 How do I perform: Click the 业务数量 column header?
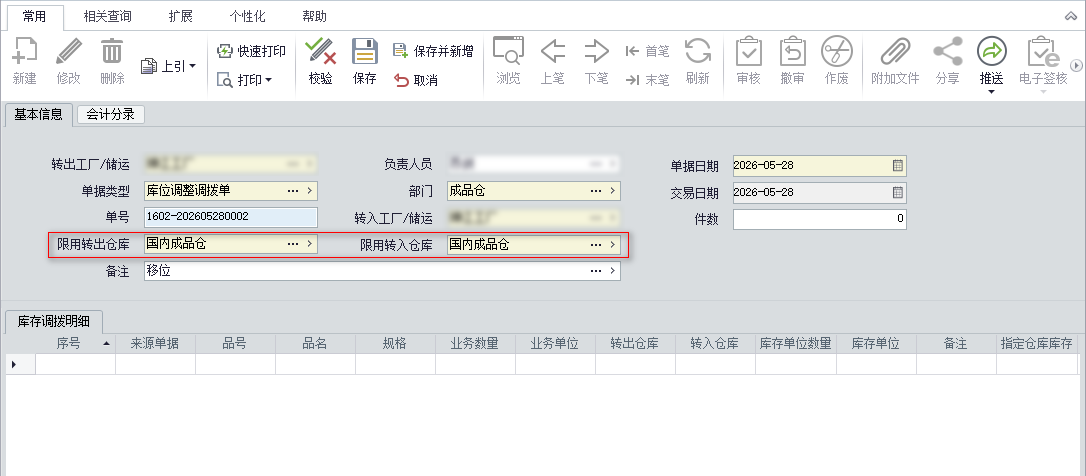click(x=475, y=344)
